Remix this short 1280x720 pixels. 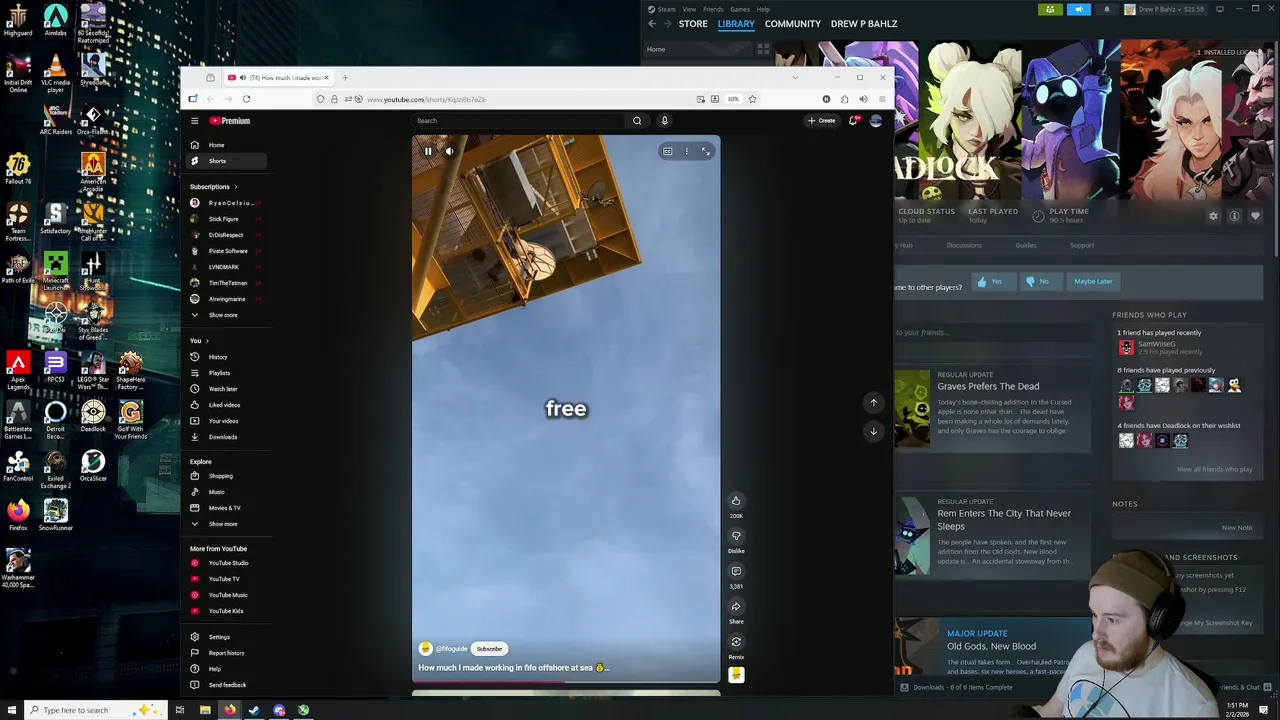tap(736, 642)
